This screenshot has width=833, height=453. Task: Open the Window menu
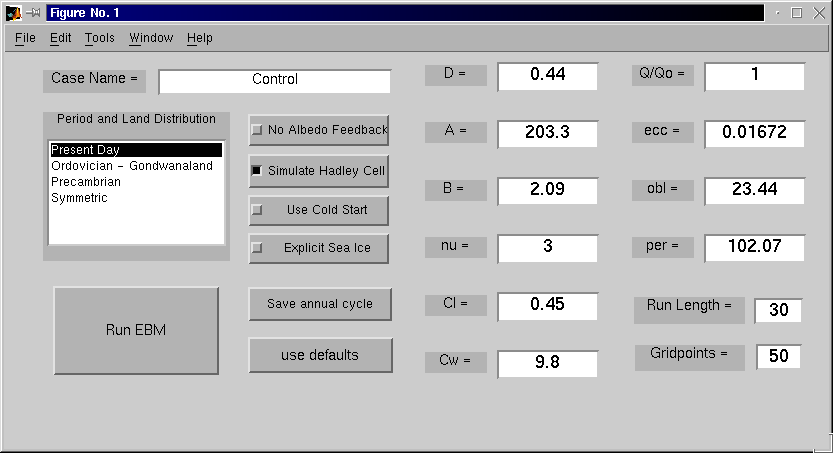point(151,38)
